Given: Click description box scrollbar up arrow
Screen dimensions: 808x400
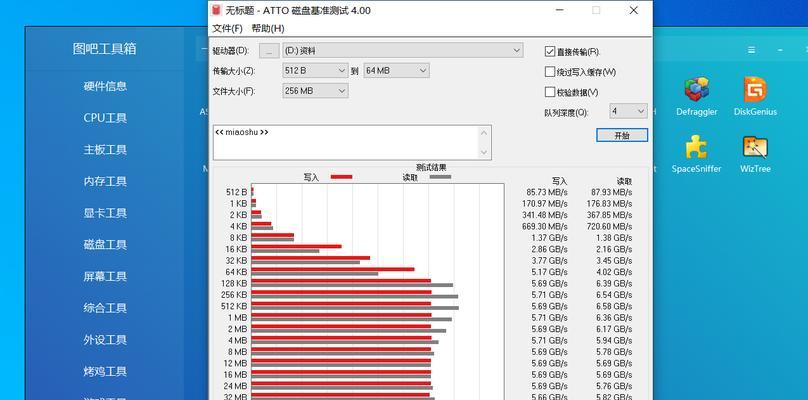Looking at the screenshot, I should (484, 132).
